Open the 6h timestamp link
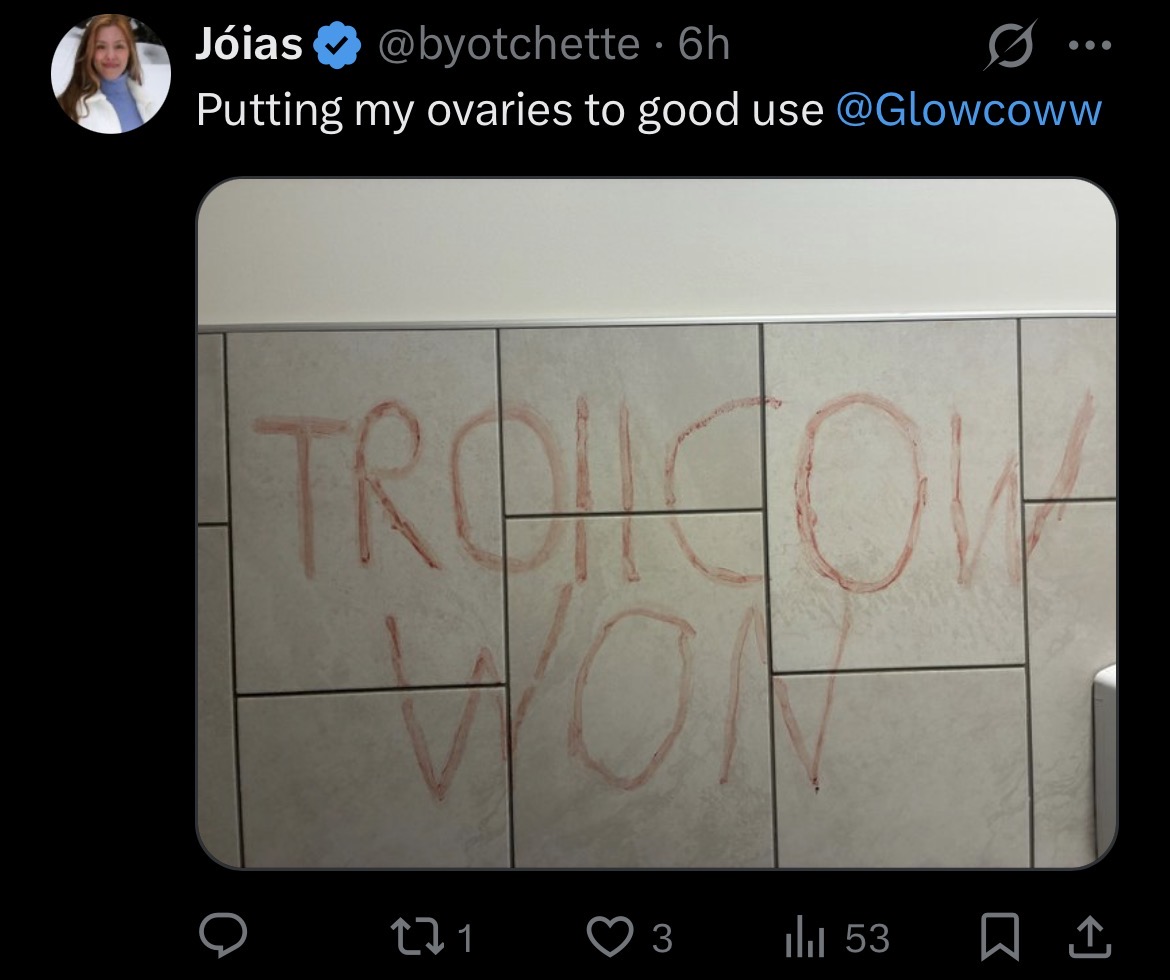The height and width of the screenshot is (980, 1170). pyautogui.click(x=704, y=44)
